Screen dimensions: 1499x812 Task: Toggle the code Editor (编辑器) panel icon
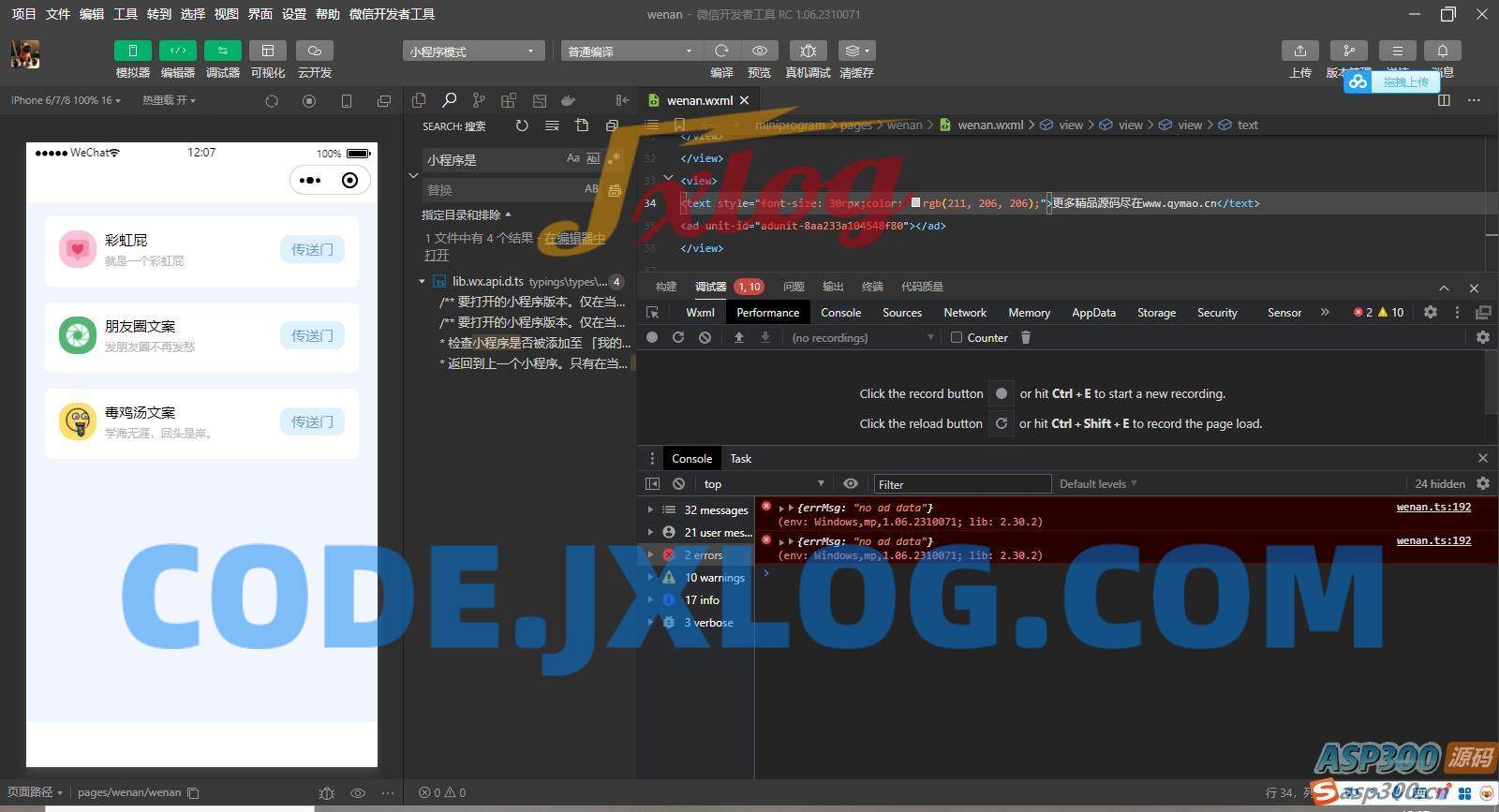[x=177, y=51]
